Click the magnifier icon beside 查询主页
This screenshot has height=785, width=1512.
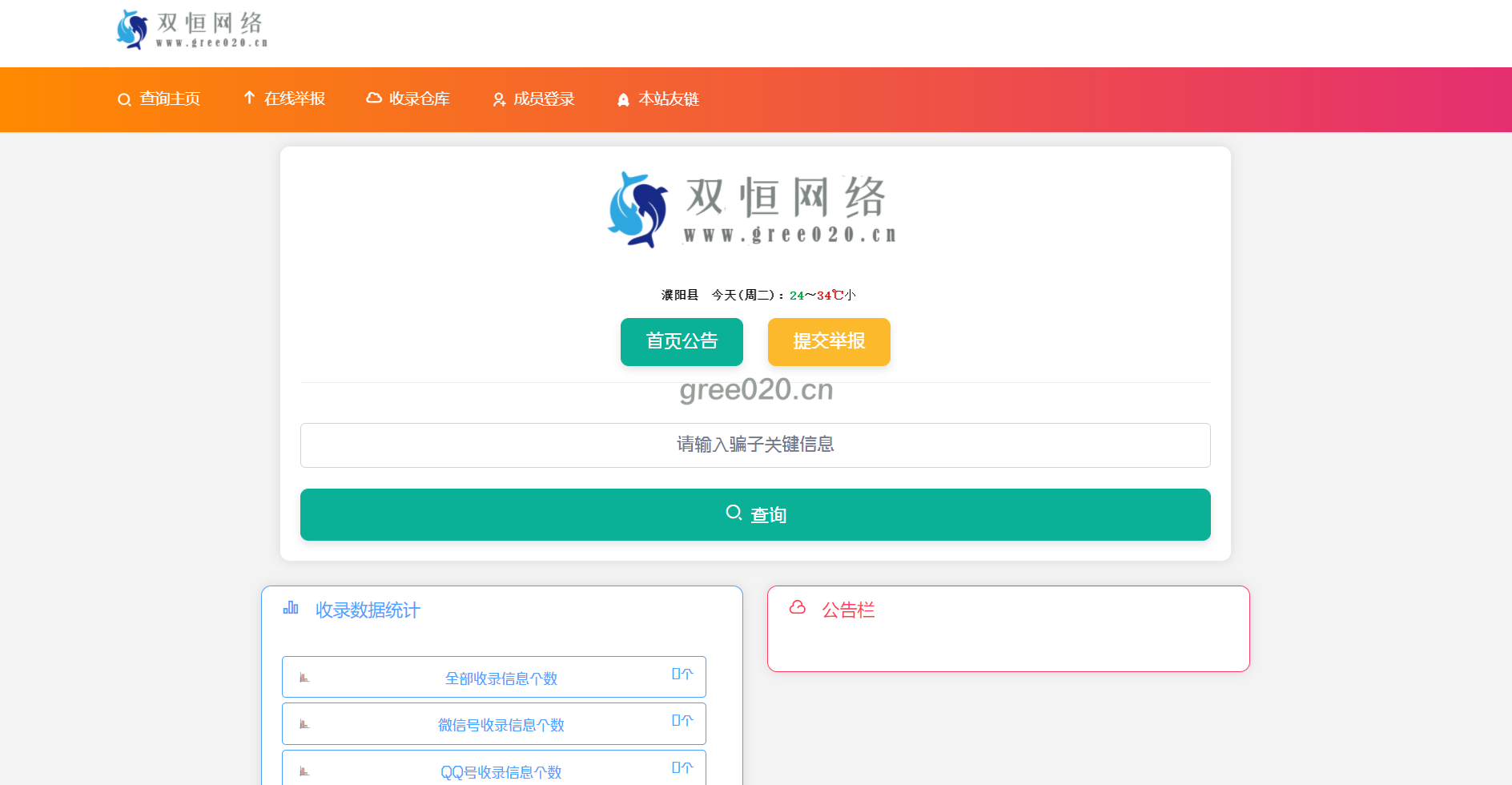pos(124,100)
